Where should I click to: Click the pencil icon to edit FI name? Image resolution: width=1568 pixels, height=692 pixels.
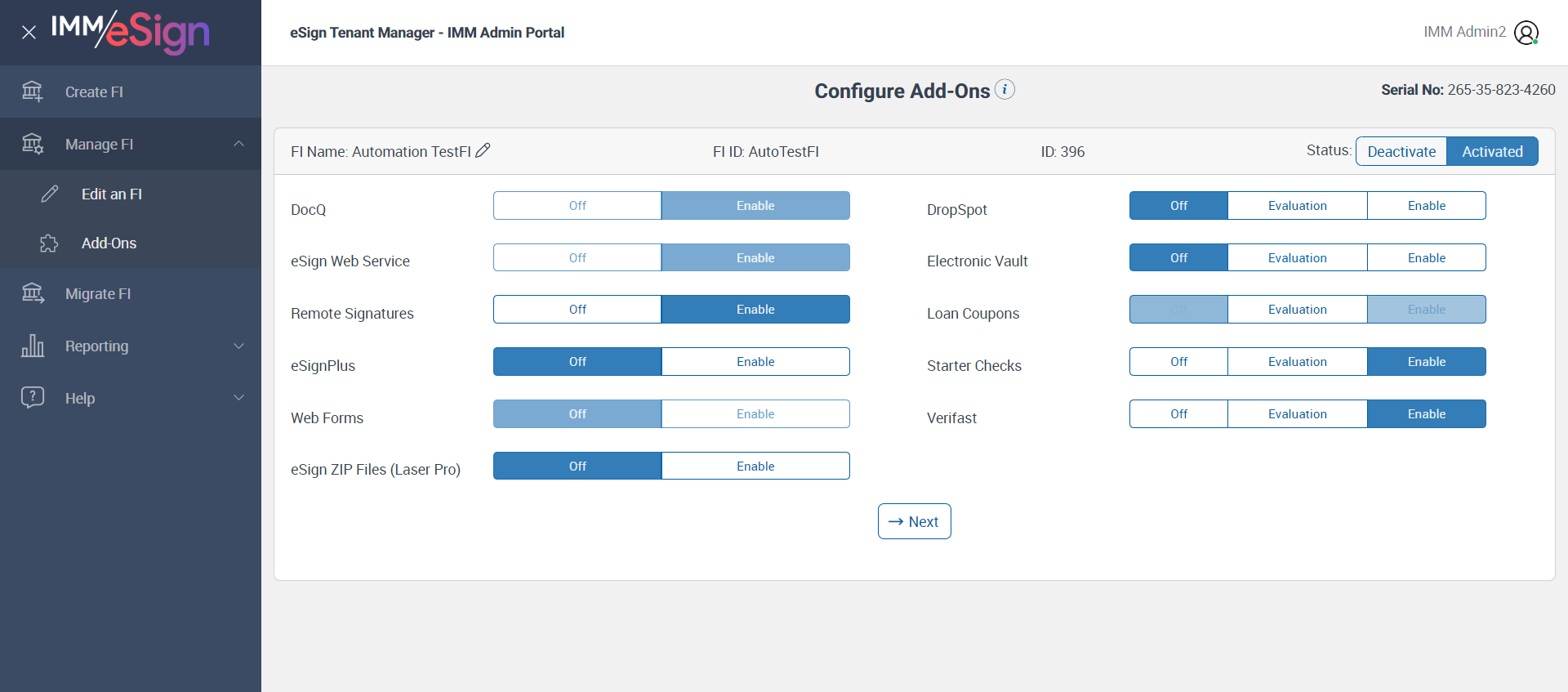483,150
